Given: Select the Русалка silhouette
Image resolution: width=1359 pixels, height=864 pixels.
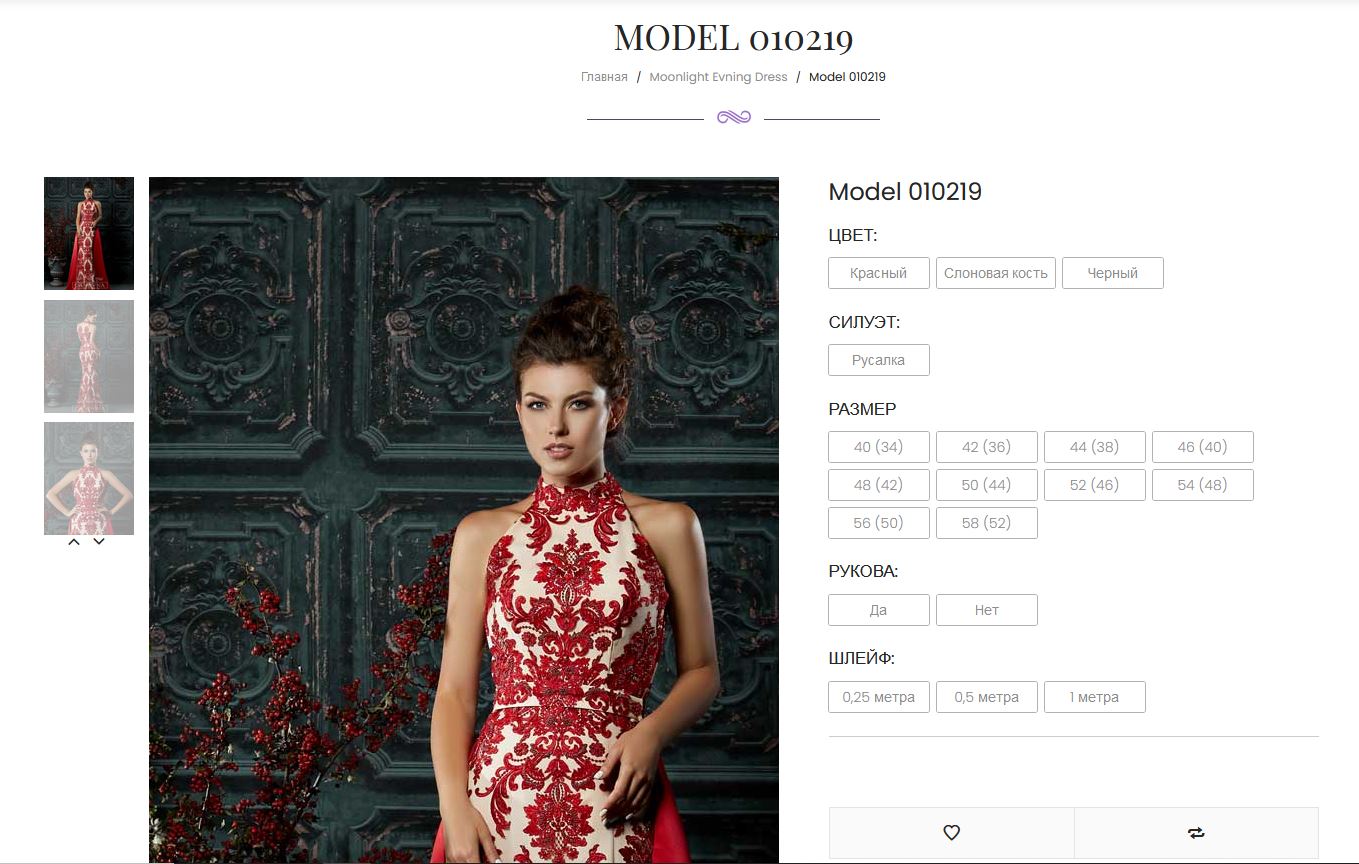Looking at the screenshot, I should (879, 360).
